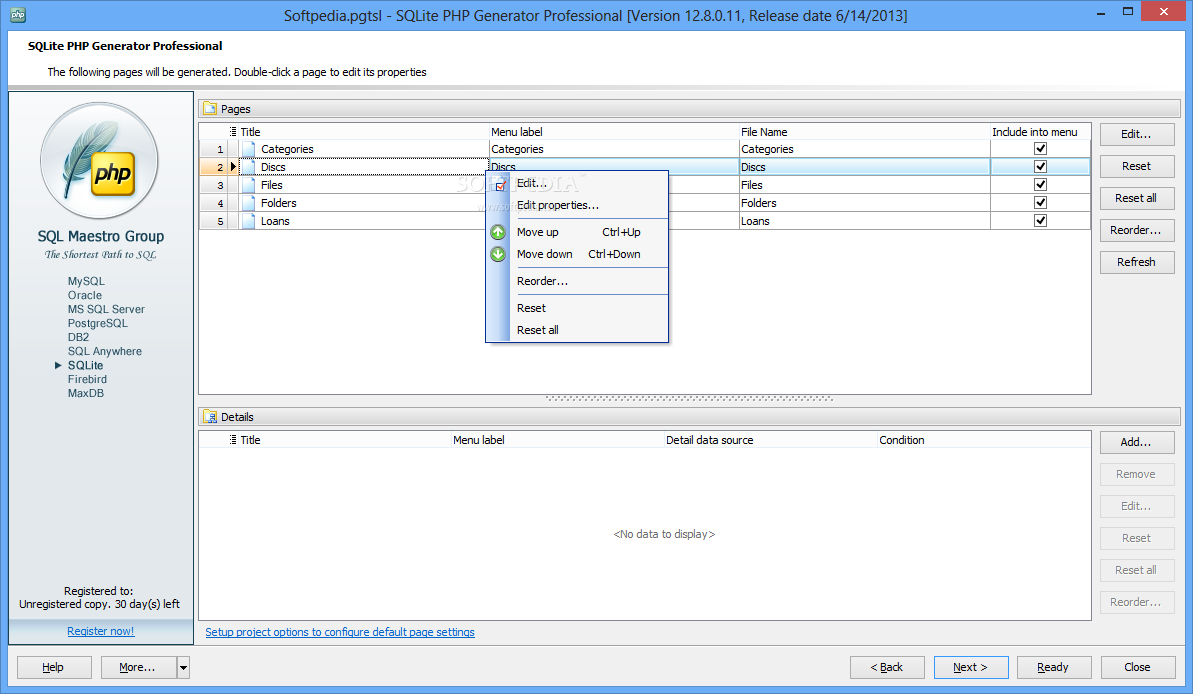Click the Ready button
Viewport: 1193px width, 694px height.
[x=1054, y=667]
